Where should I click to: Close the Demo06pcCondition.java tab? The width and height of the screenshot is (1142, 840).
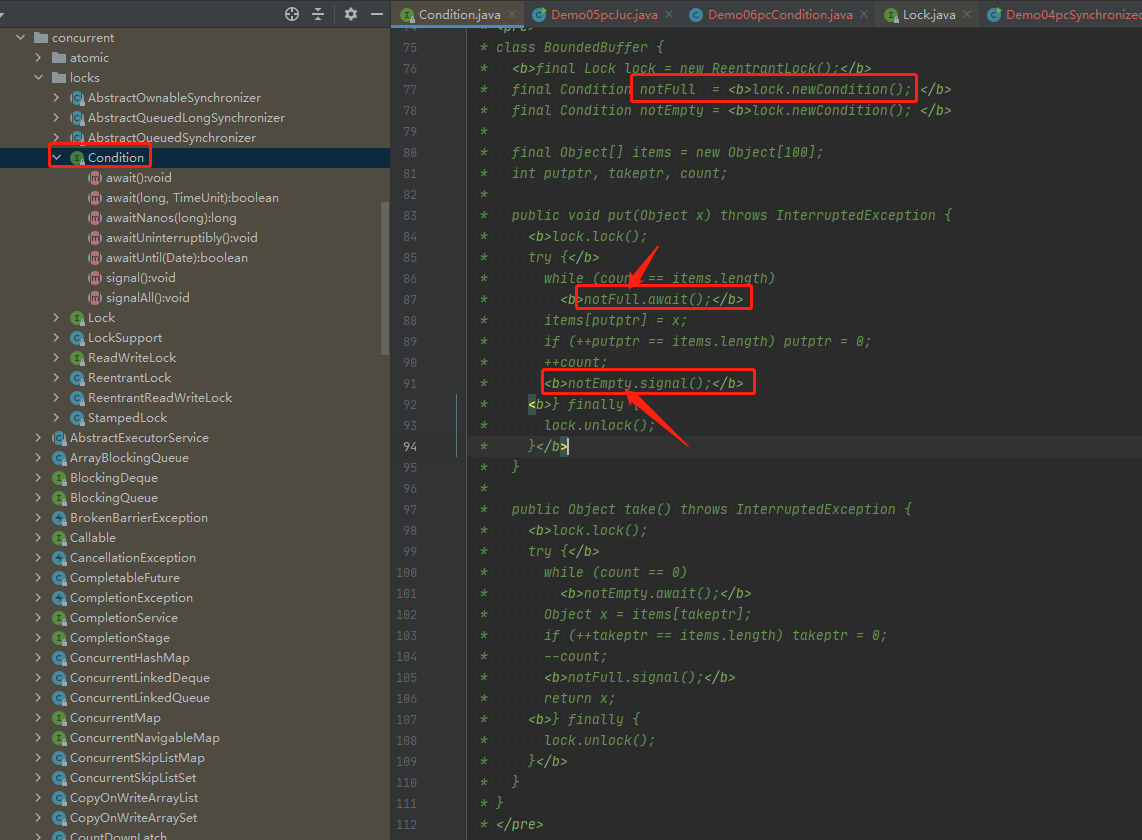864,14
